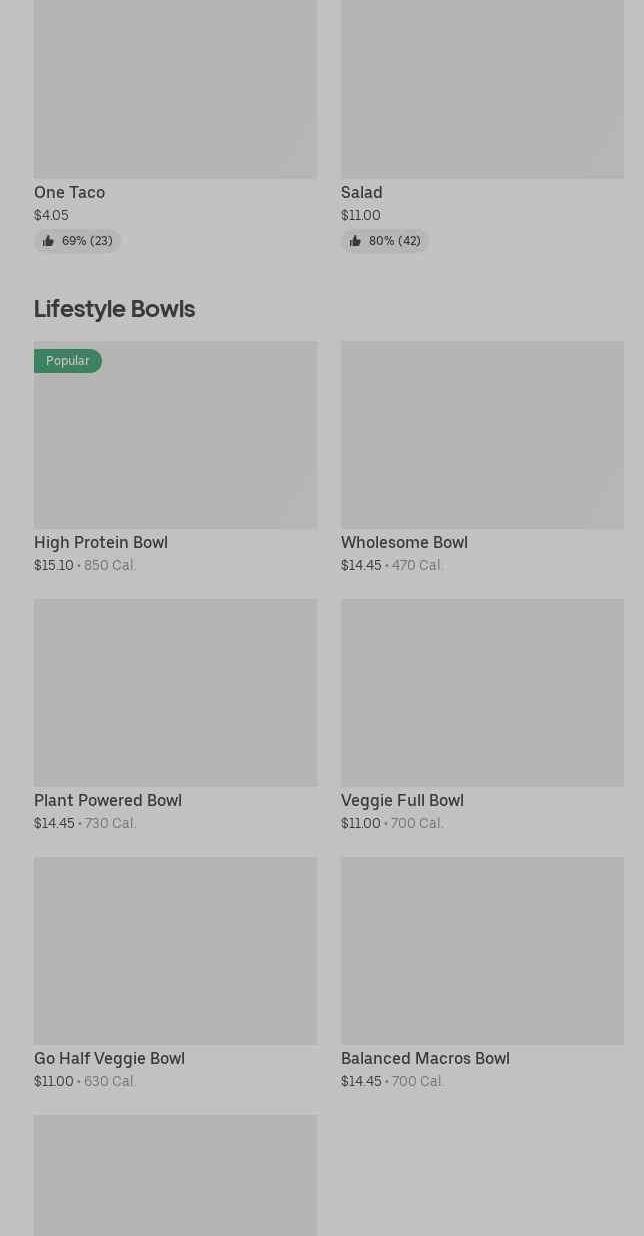The height and width of the screenshot is (1236, 644).
Task: Click the Popular badge on High Protein Bowl
Action: (x=68, y=361)
